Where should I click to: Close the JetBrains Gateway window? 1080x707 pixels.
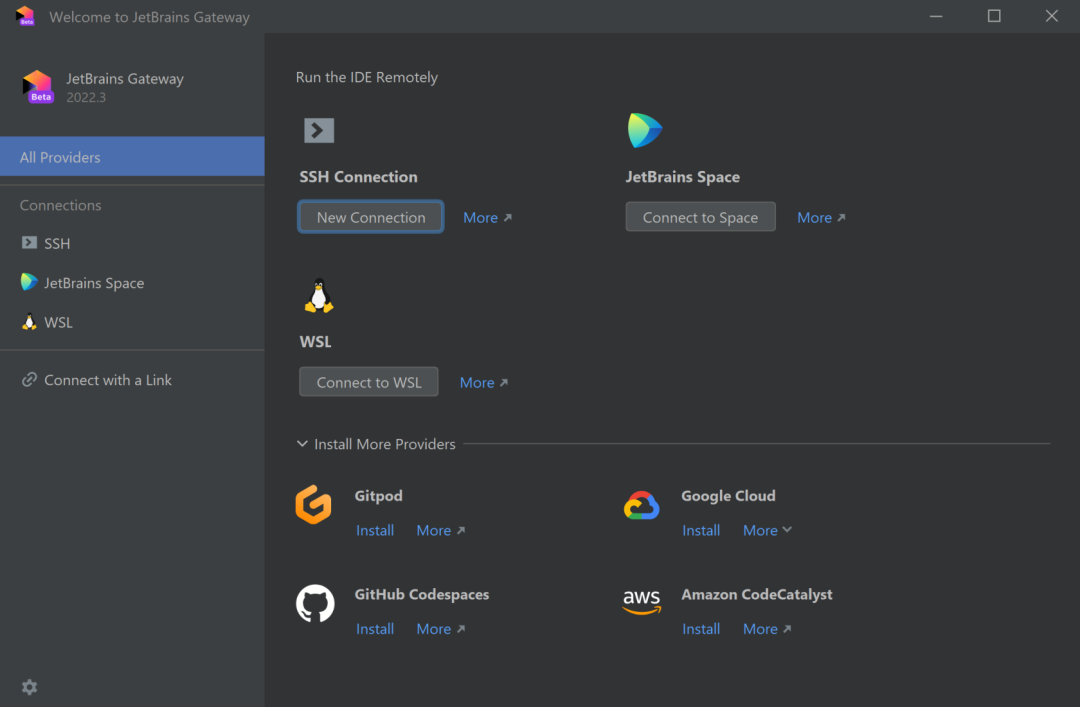pos(1052,16)
